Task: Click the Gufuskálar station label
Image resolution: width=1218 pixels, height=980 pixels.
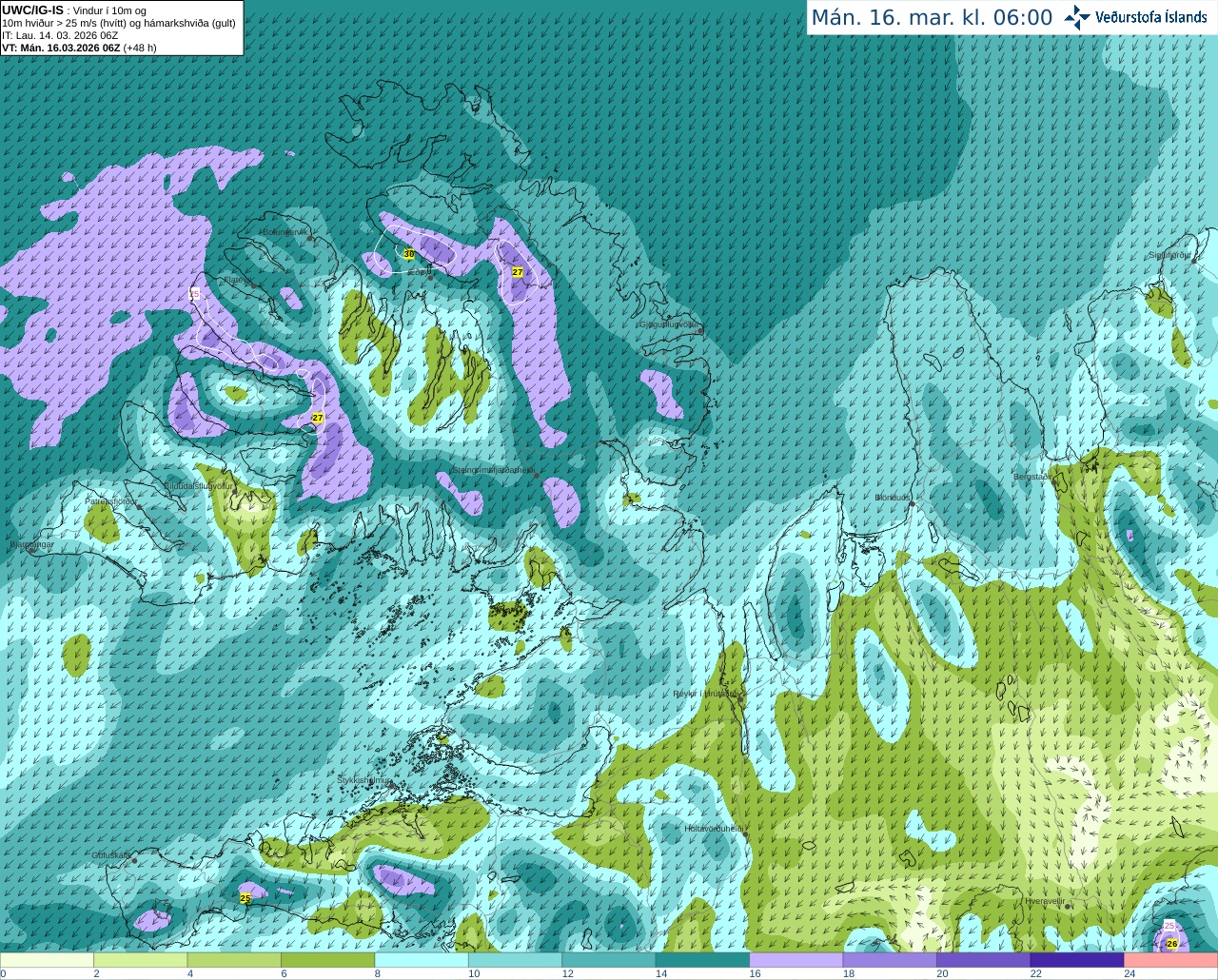Action: 111,855
